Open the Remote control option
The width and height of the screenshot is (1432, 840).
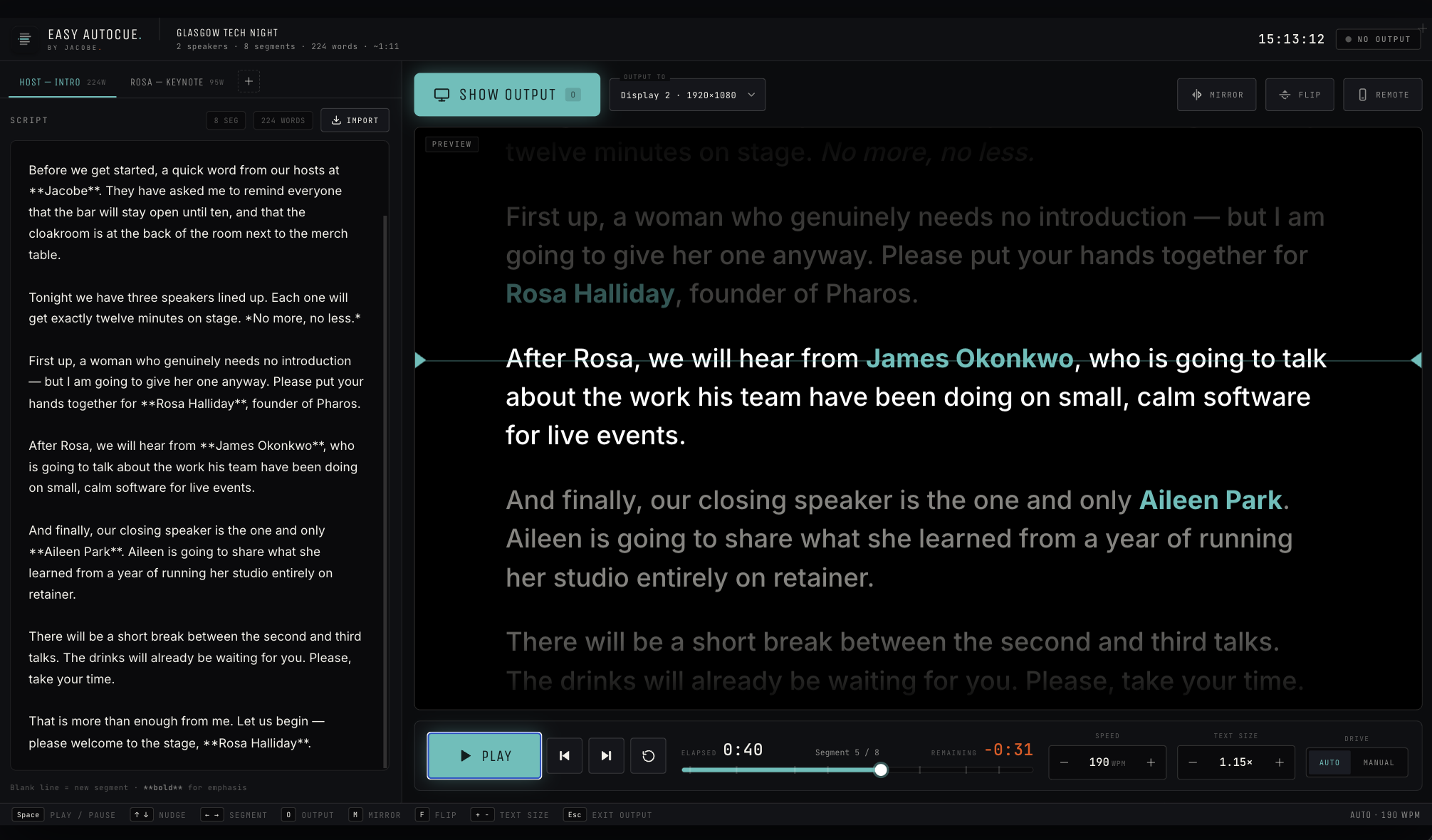tap(1382, 95)
